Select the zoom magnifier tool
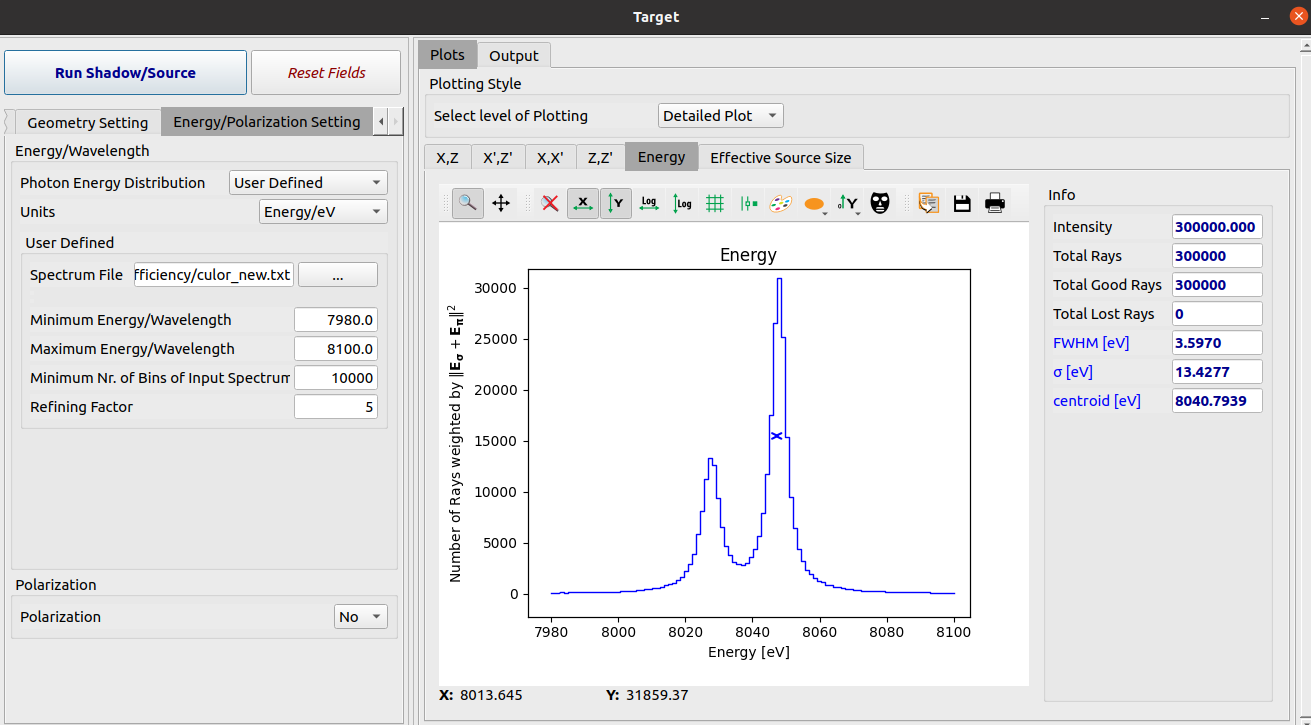The width and height of the screenshot is (1311, 725). pyautogui.click(x=467, y=203)
